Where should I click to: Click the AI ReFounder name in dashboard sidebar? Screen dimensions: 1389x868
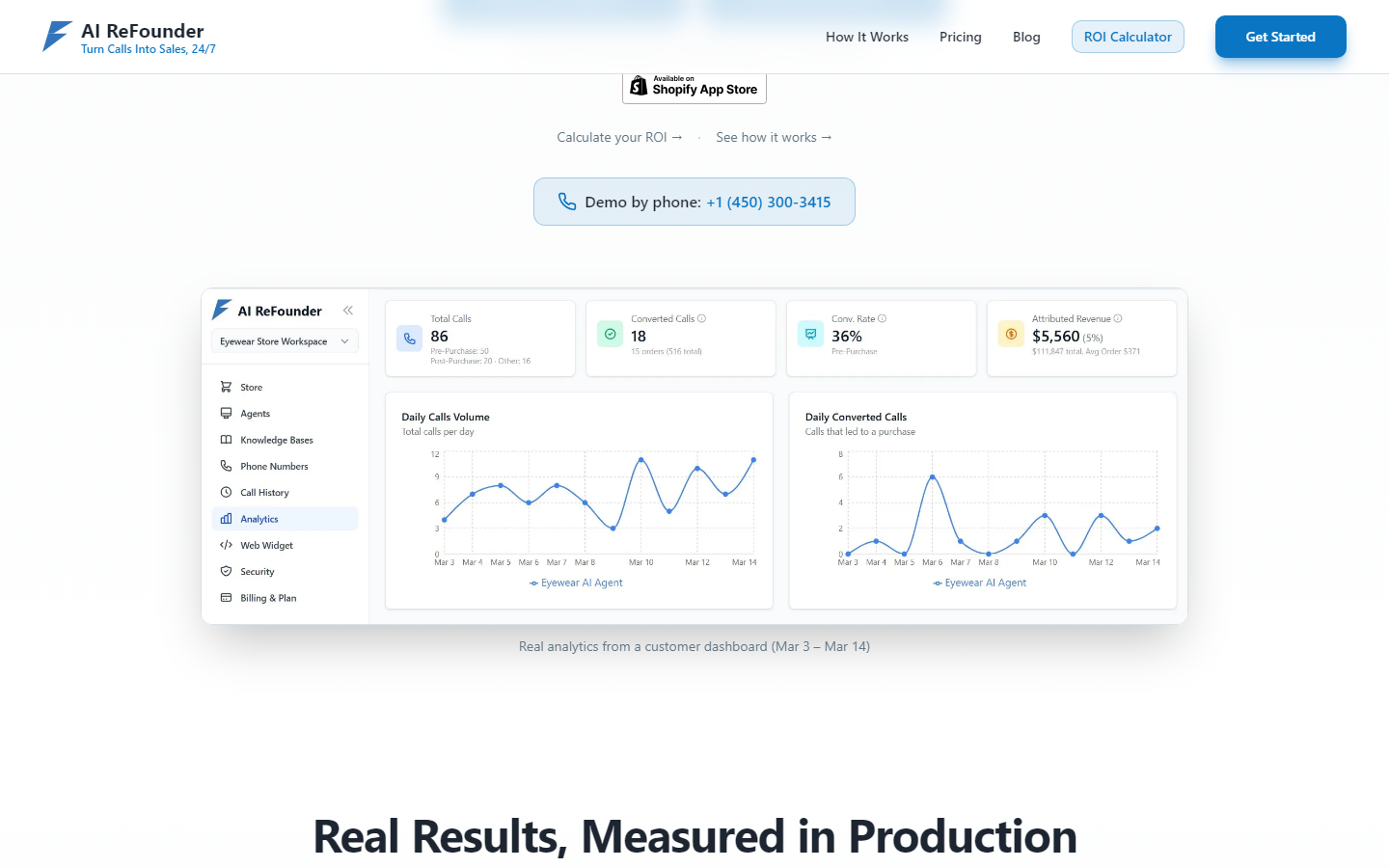(x=280, y=311)
